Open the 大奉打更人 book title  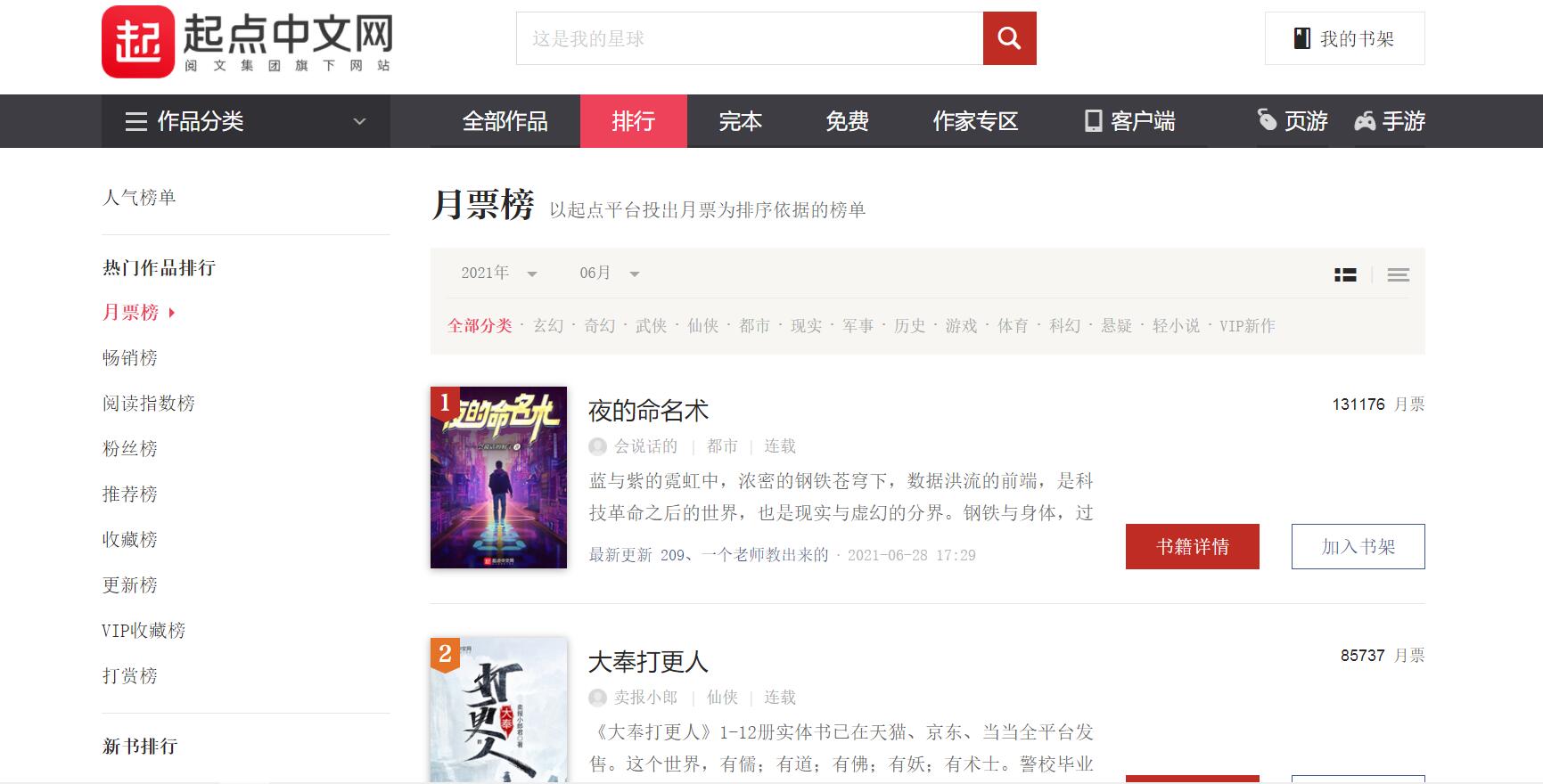(648, 662)
